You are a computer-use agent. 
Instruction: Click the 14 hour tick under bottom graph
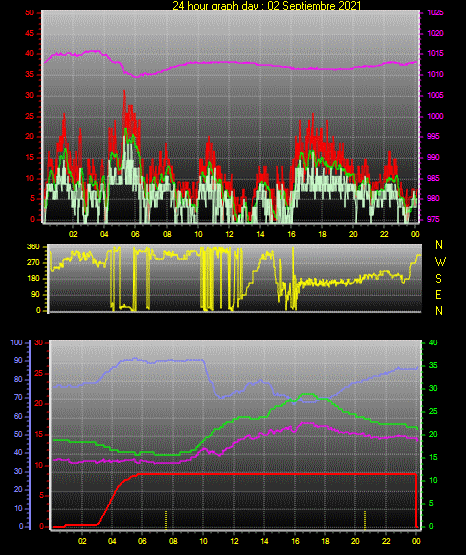[264, 541]
